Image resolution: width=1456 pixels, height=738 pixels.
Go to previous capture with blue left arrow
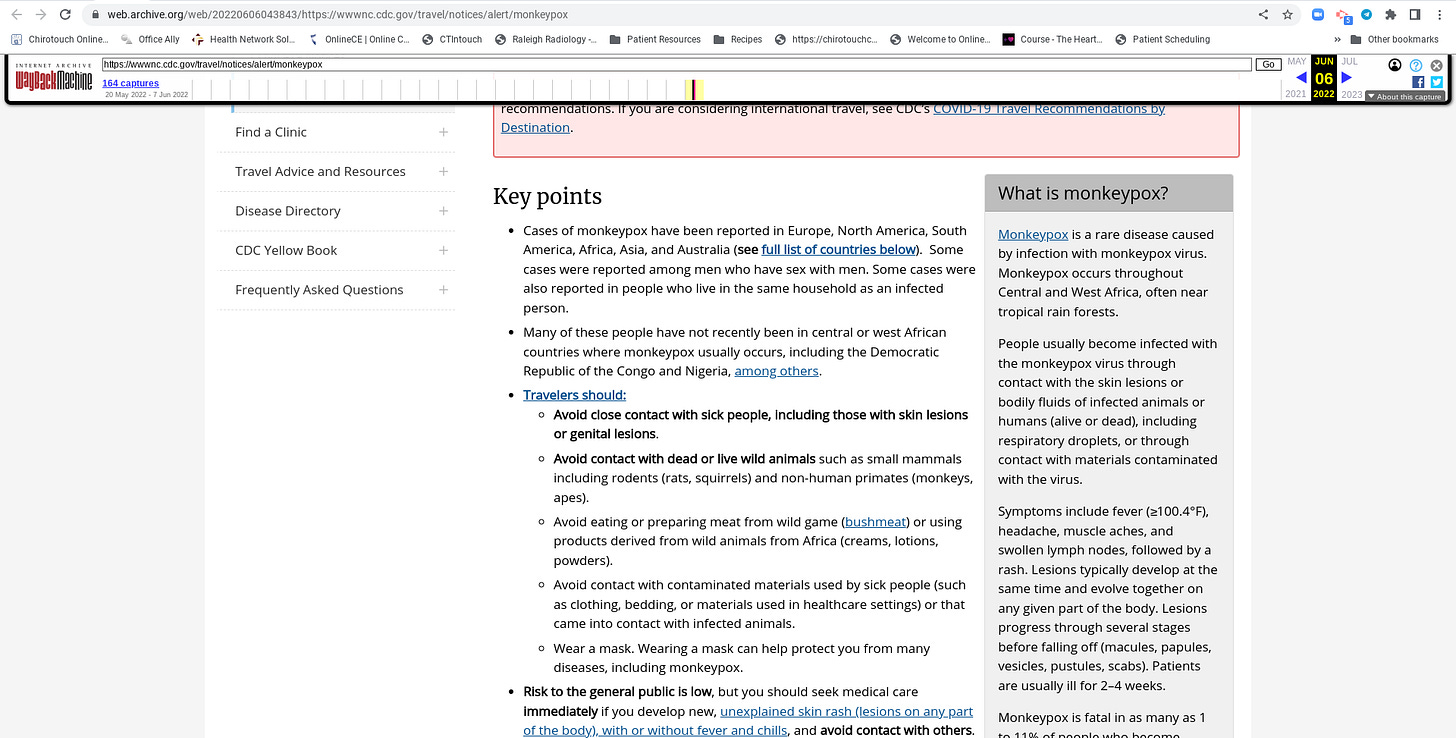pos(1301,77)
